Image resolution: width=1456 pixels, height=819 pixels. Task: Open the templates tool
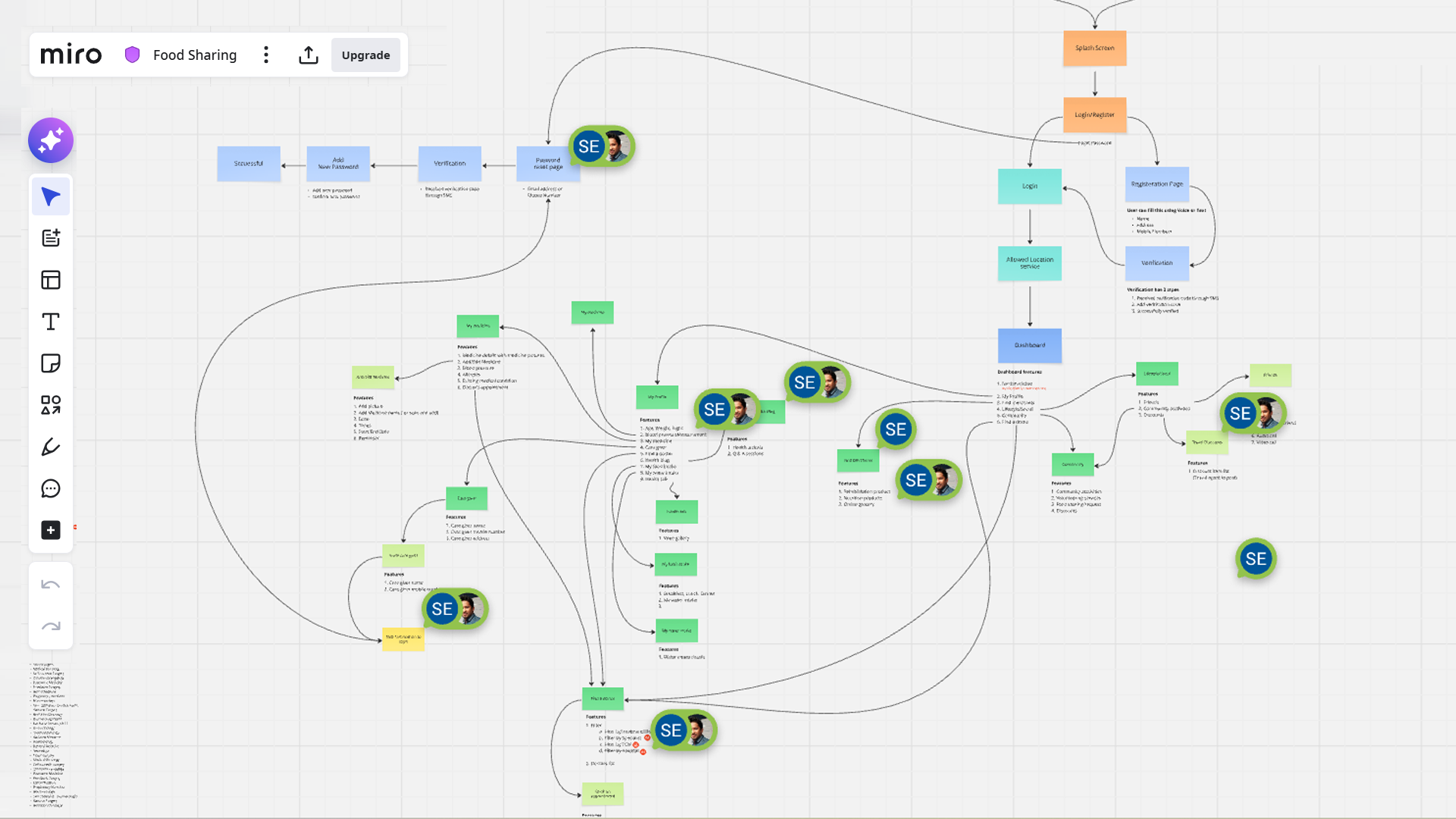(x=51, y=239)
